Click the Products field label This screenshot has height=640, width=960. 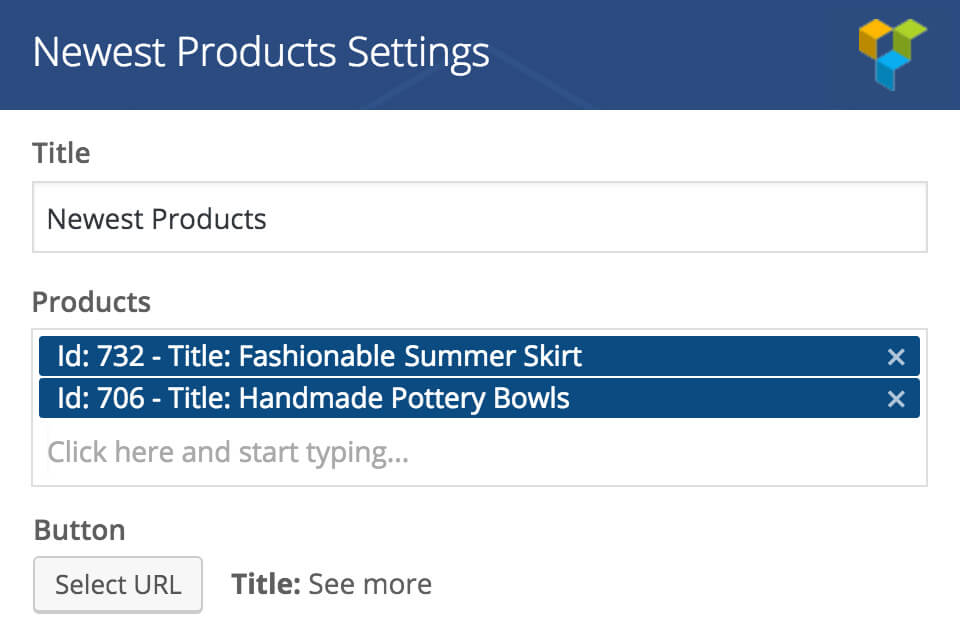(x=91, y=302)
